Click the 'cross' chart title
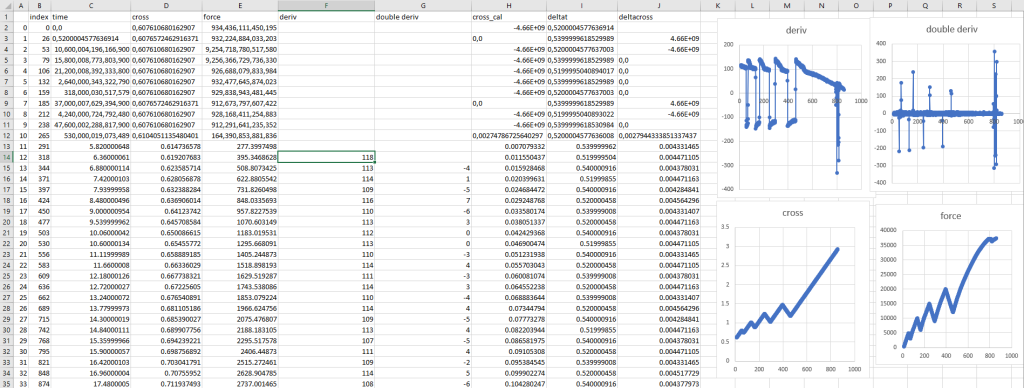 click(x=794, y=212)
